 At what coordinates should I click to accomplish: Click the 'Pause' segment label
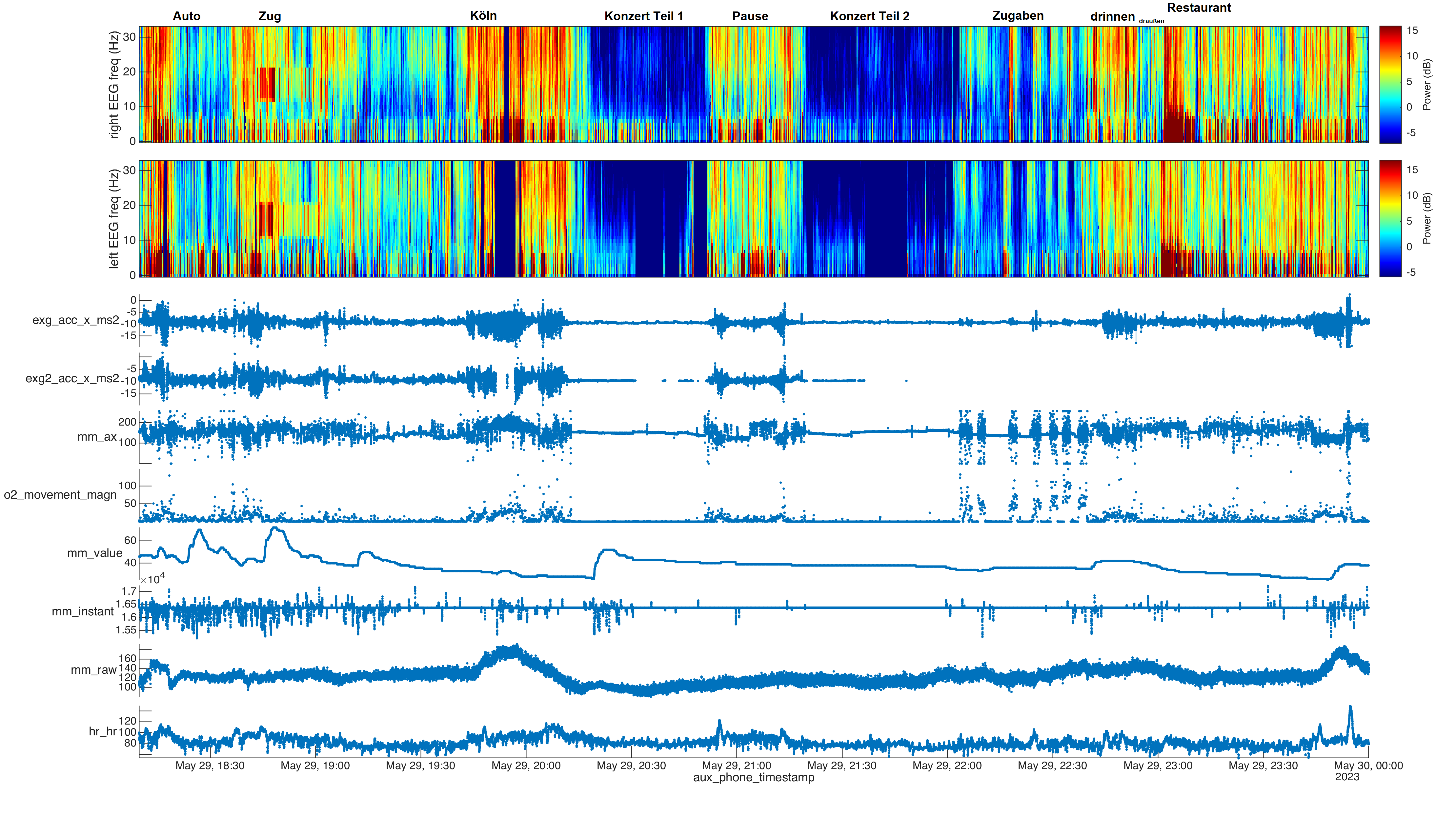coord(750,16)
